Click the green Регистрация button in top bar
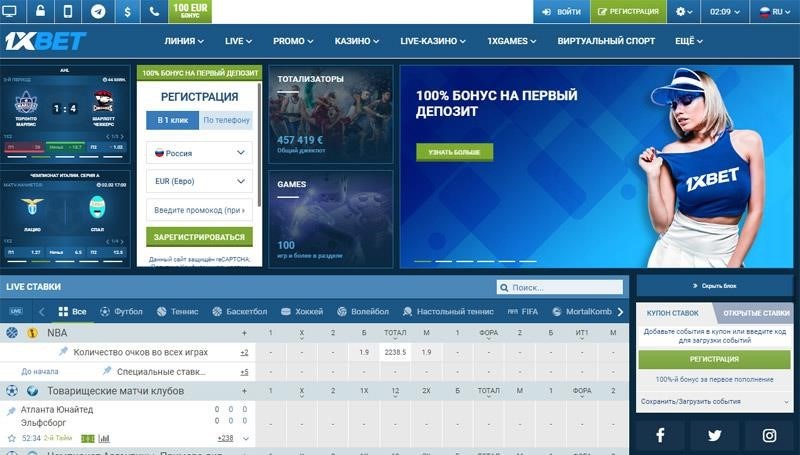This screenshot has width=800, height=455. 628,11
